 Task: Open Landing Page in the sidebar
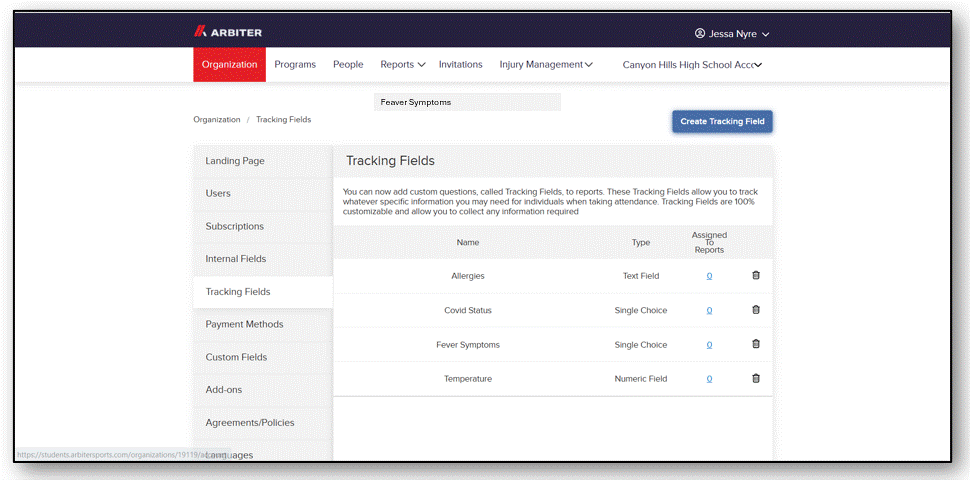point(263,161)
